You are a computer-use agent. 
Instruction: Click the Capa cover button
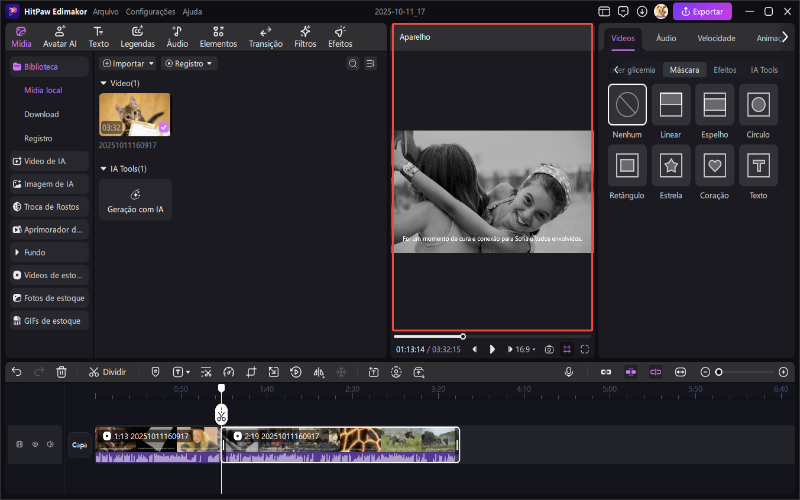[x=80, y=445]
